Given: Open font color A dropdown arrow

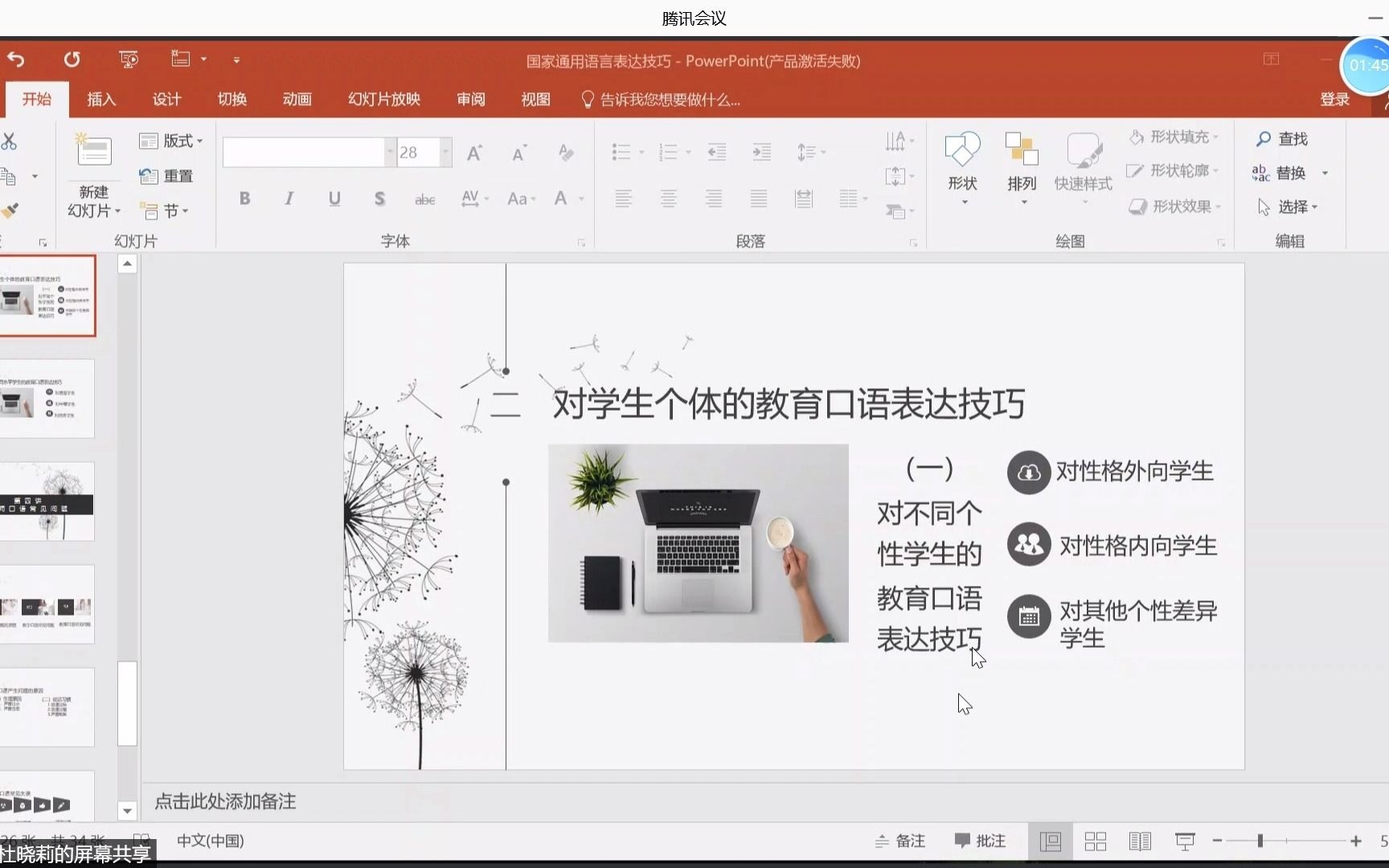Looking at the screenshot, I should click(581, 199).
